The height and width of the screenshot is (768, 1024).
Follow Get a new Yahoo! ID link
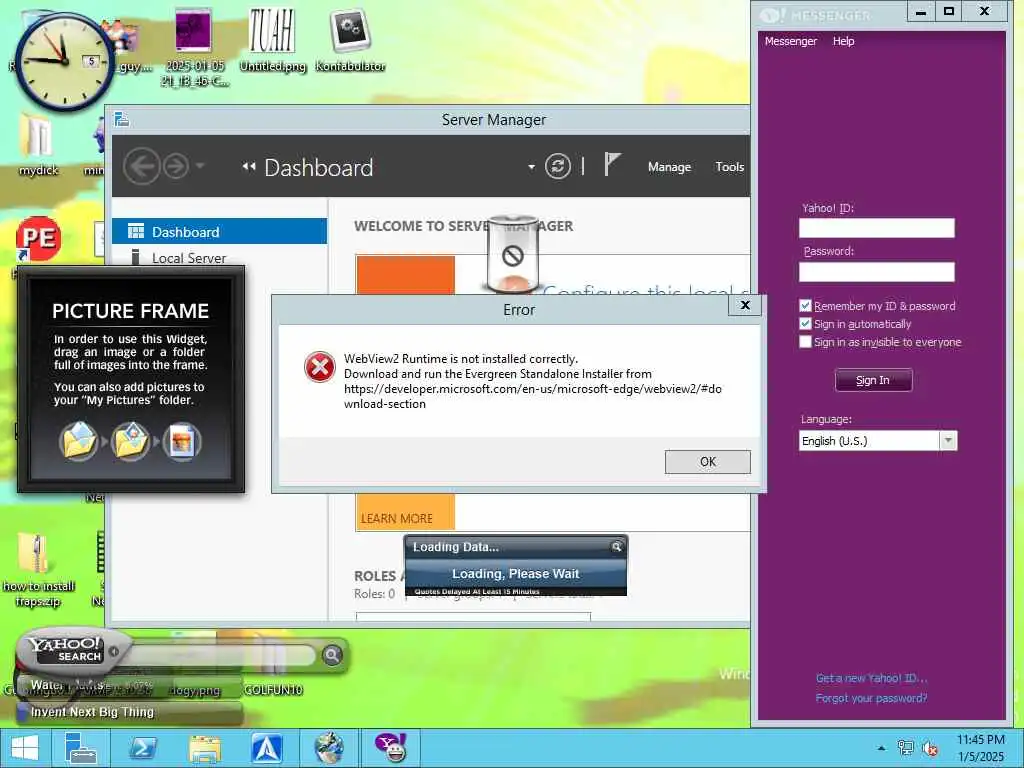(871, 679)
